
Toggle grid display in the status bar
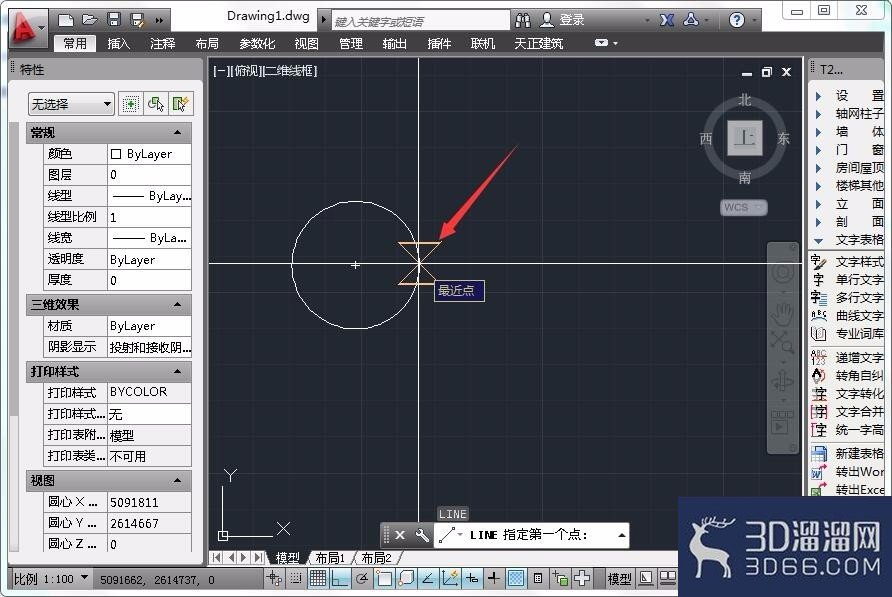[317, 578]
